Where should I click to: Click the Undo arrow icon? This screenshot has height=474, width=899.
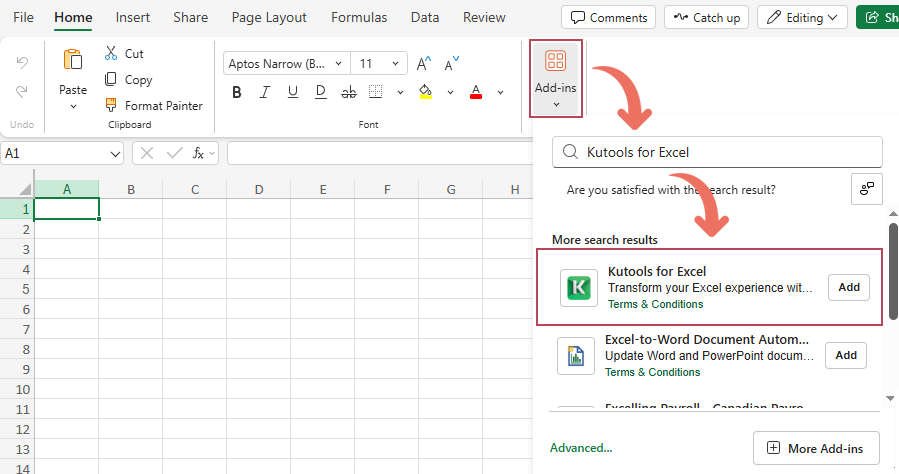(x=22, y=62)
